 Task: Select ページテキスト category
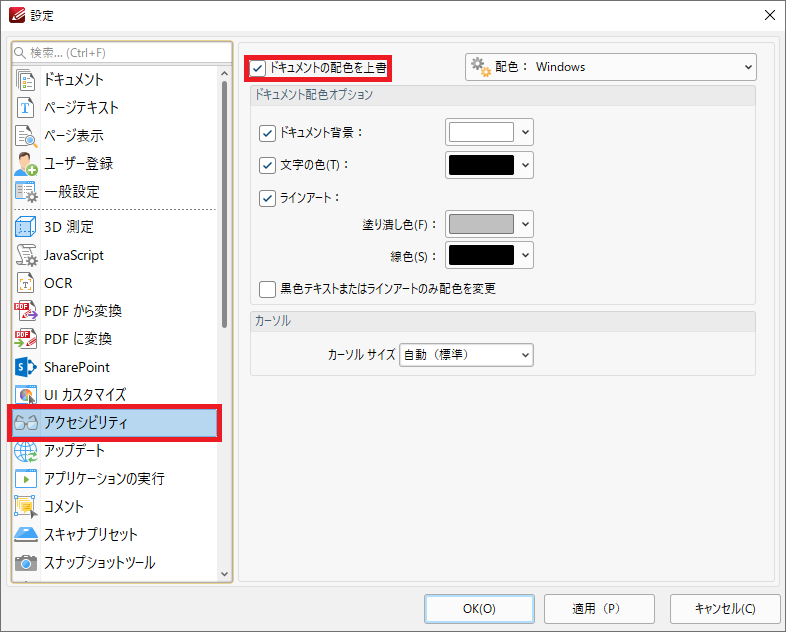click(115, 108)
